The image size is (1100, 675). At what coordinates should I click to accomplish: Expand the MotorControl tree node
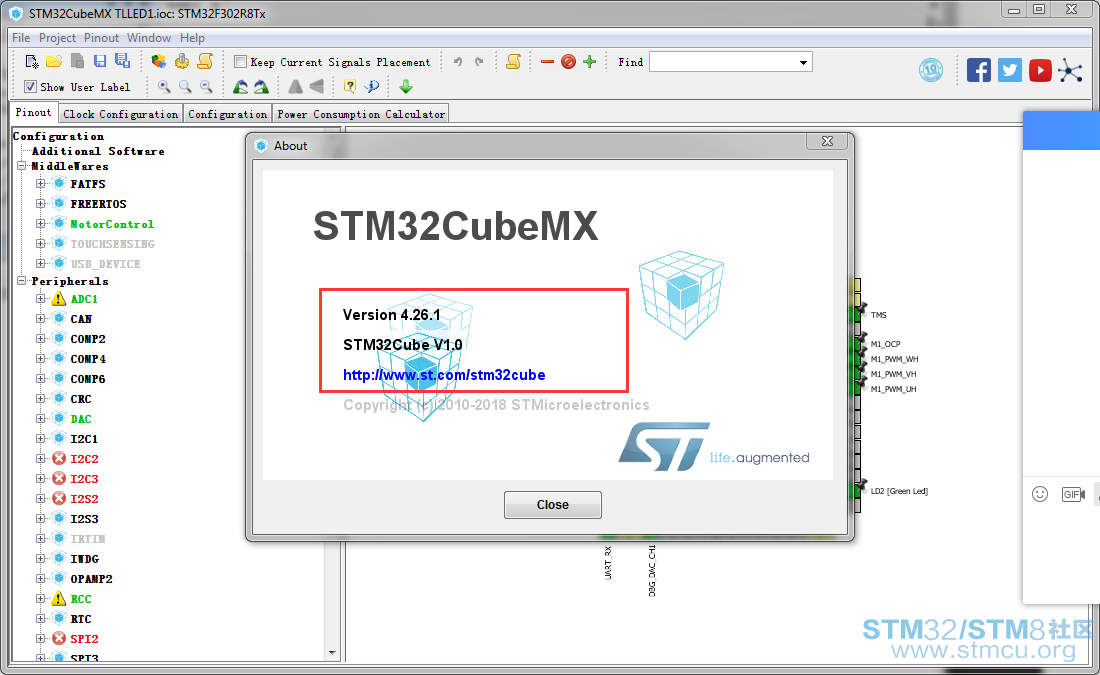pos(41,224)
